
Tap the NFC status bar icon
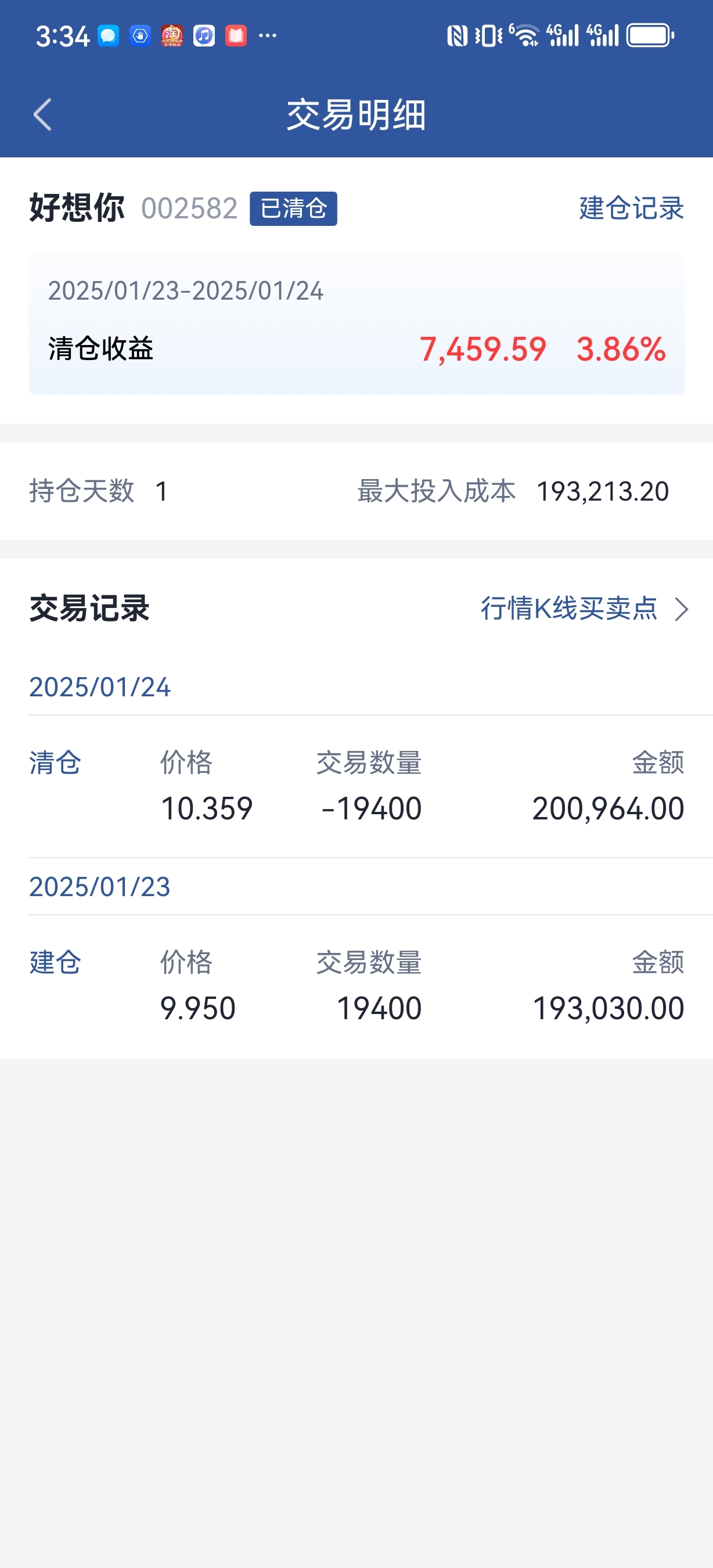457,36
